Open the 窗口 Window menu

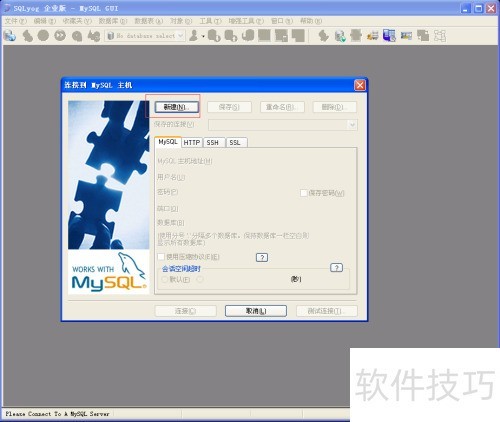282,21
